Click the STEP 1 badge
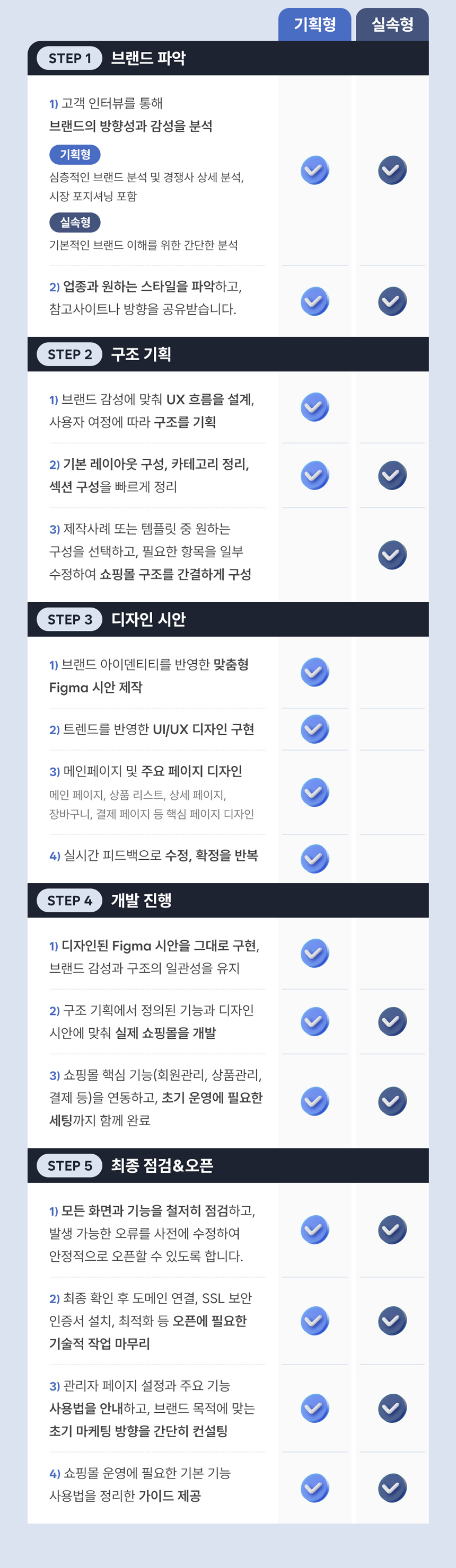Viewport: 456px width, 1568px height. [x=69, y=58]
